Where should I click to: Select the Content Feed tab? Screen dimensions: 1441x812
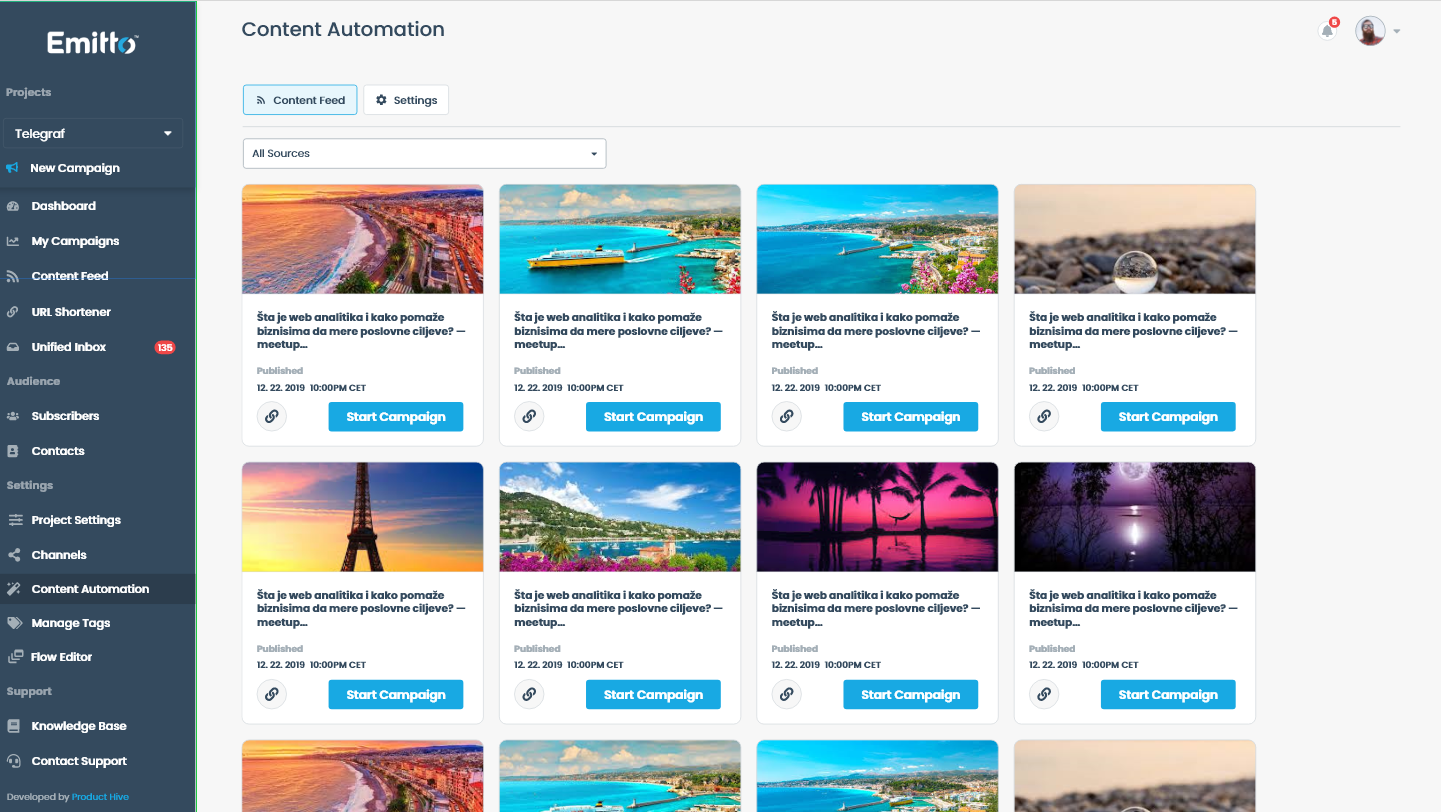(300, 100)
